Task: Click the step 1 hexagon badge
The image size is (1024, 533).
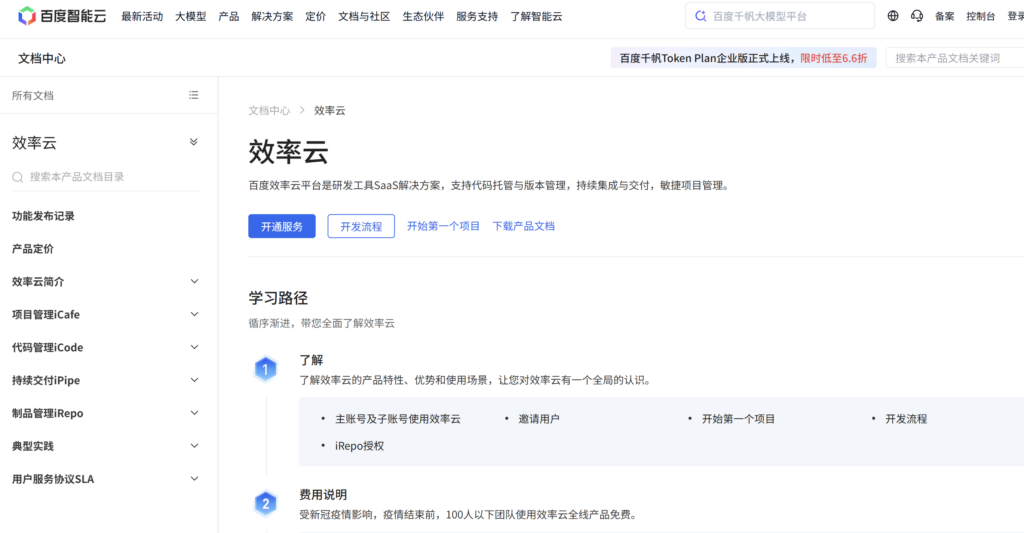Action: tap(265, 370)
